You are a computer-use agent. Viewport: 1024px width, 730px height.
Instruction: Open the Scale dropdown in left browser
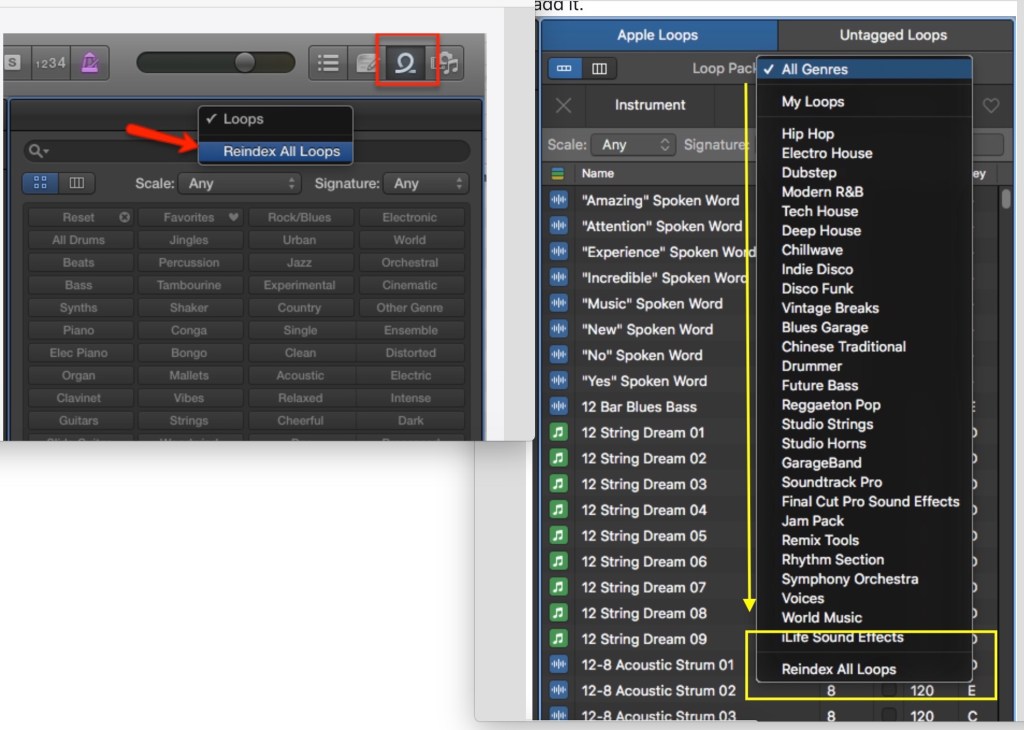pyautogui.click(x=240, y=183)
